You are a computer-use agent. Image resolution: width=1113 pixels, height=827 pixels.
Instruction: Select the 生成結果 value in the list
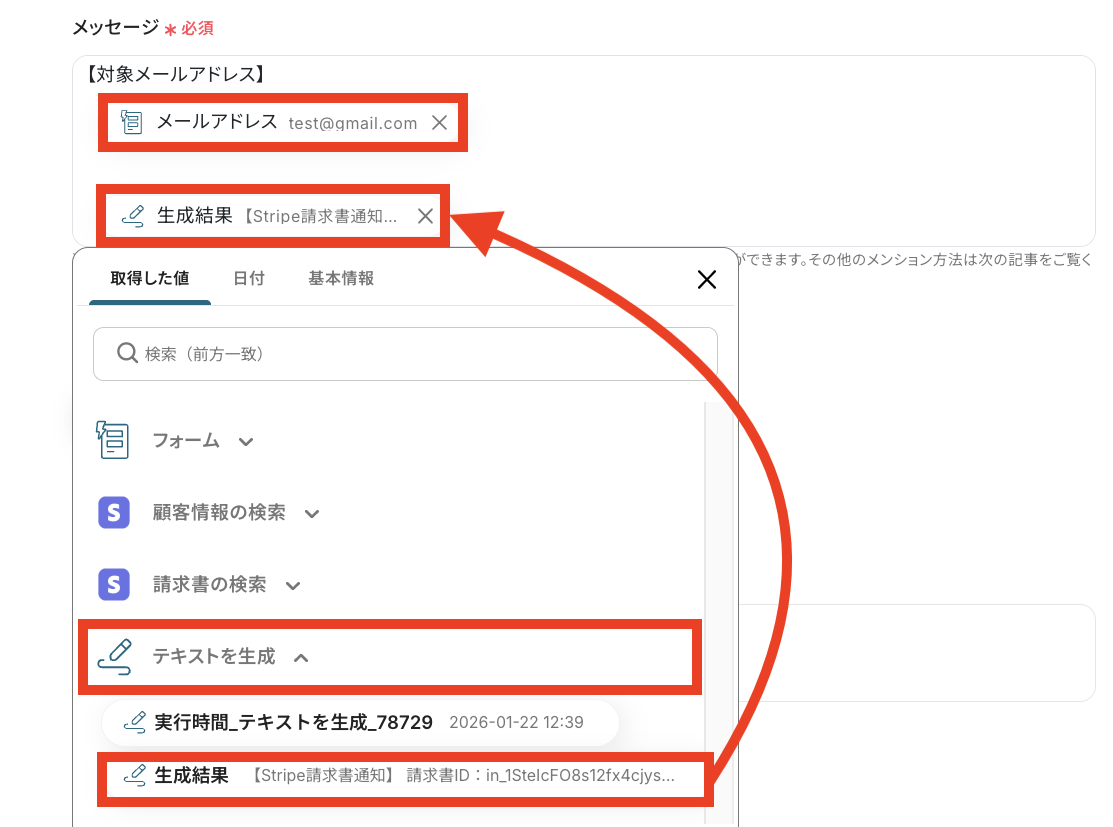pyautogui.click(x=405, y=776)
